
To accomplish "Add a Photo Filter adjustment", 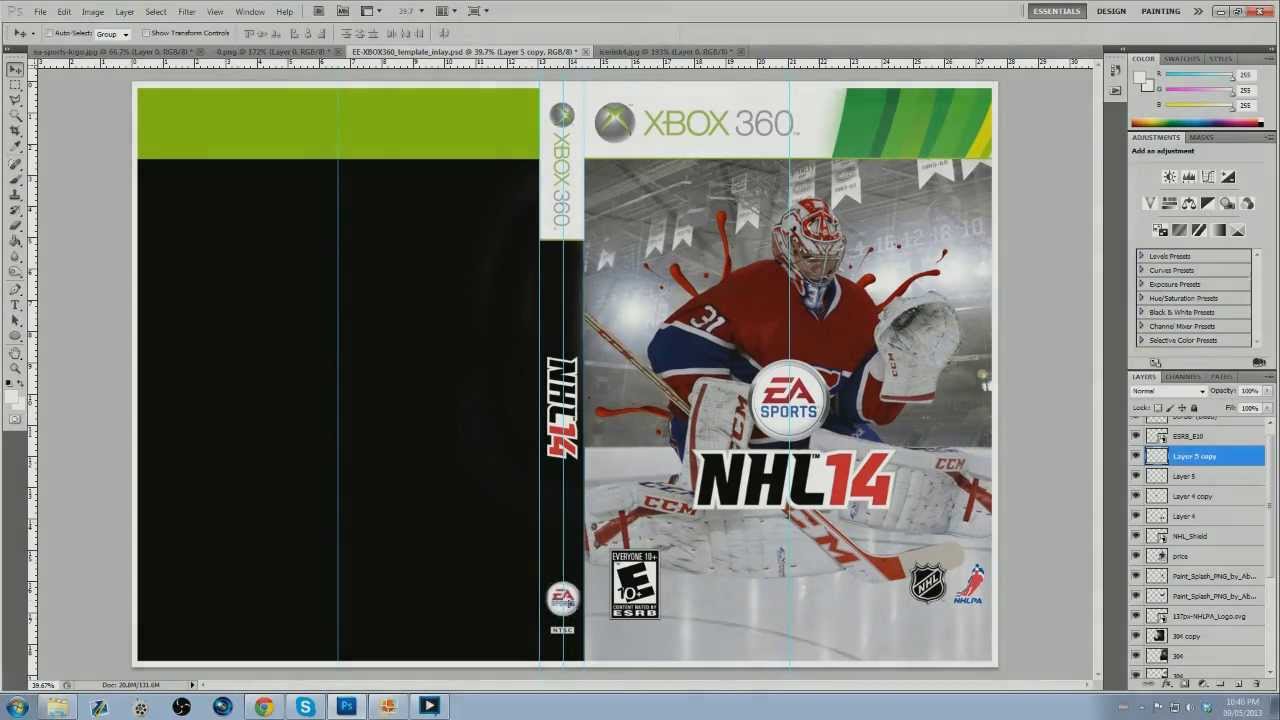I will pos(1227,204).
